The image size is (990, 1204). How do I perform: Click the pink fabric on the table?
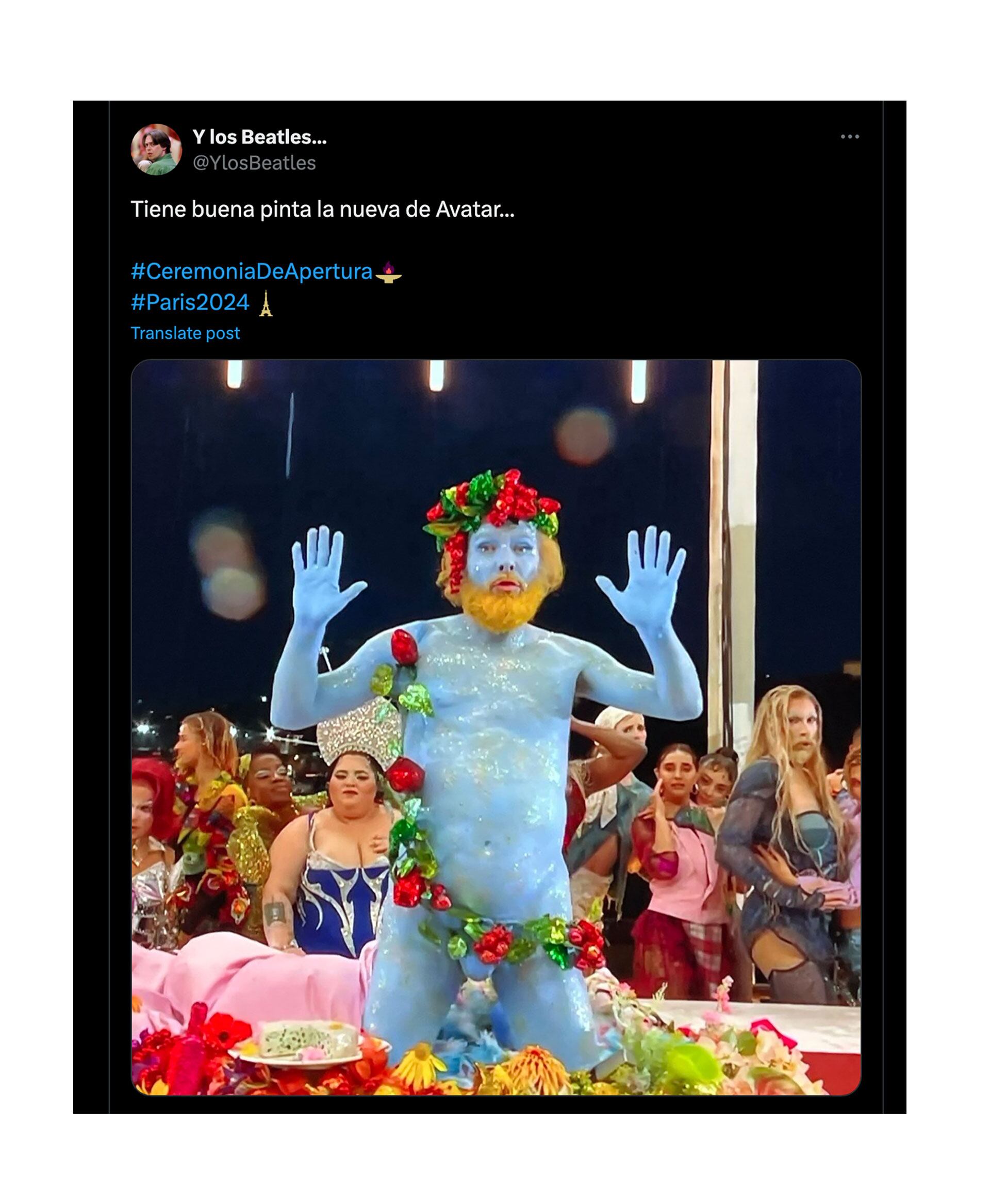pos(251,976)
